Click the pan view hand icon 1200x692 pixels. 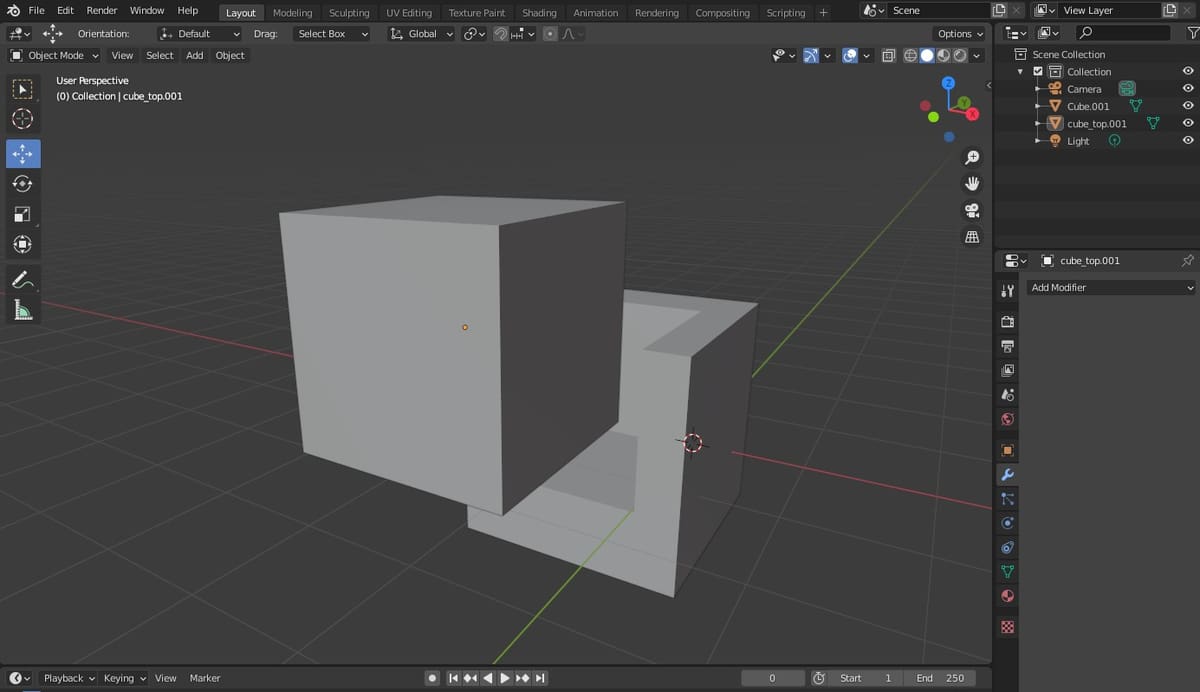point(971,184)
